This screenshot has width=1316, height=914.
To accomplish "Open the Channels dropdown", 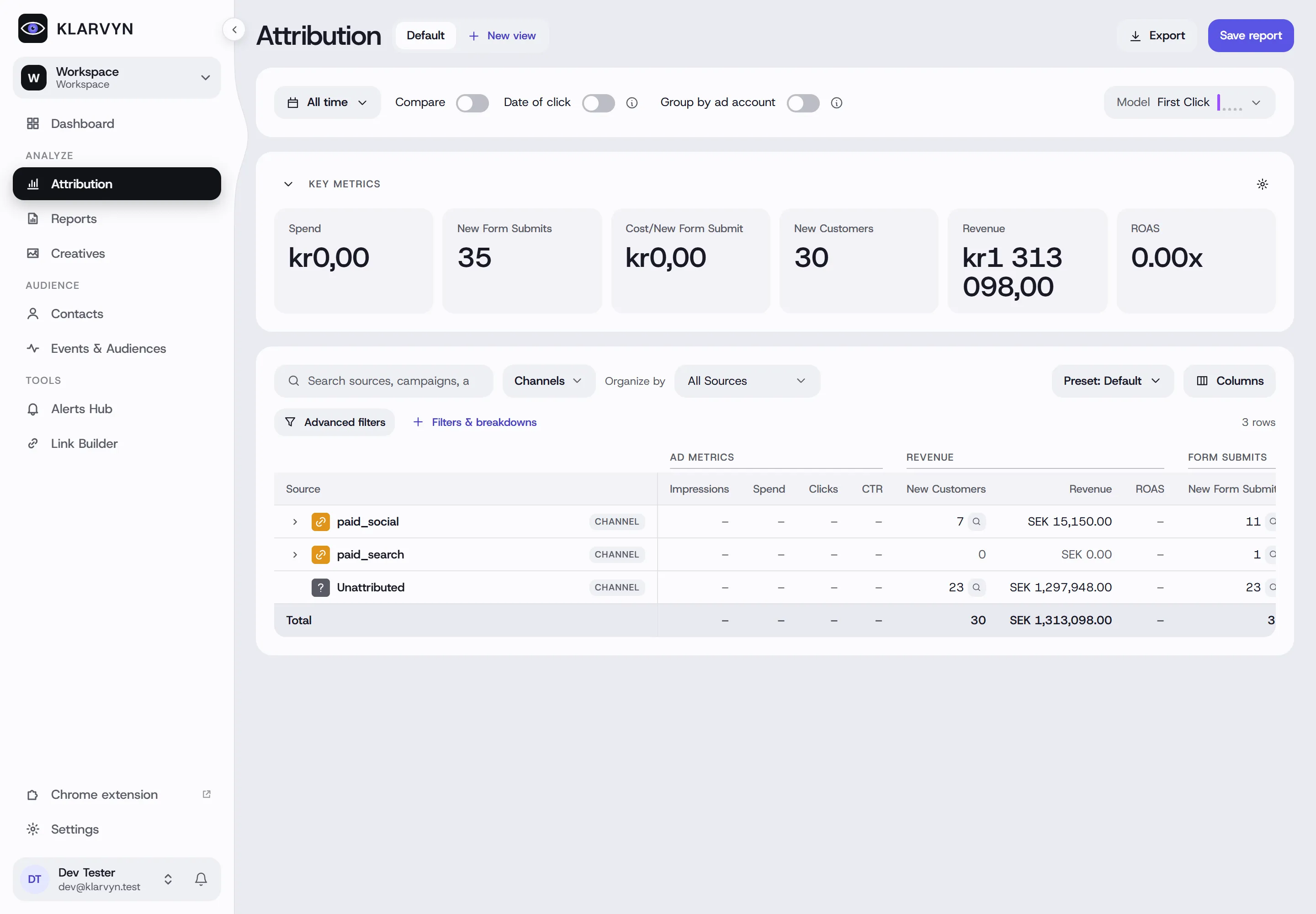I will [549, 382].
